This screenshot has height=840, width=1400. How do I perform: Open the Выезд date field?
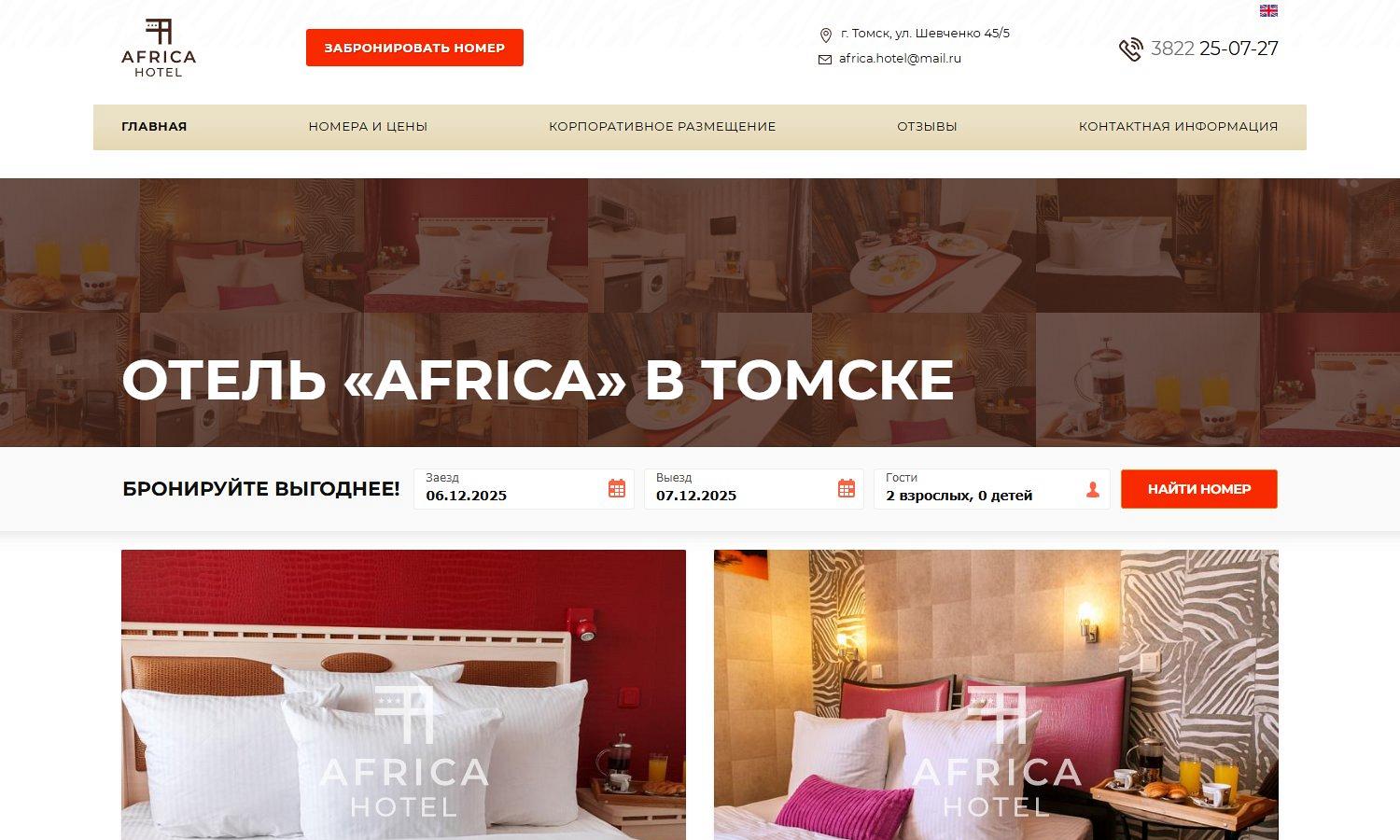tap(754, 489)
